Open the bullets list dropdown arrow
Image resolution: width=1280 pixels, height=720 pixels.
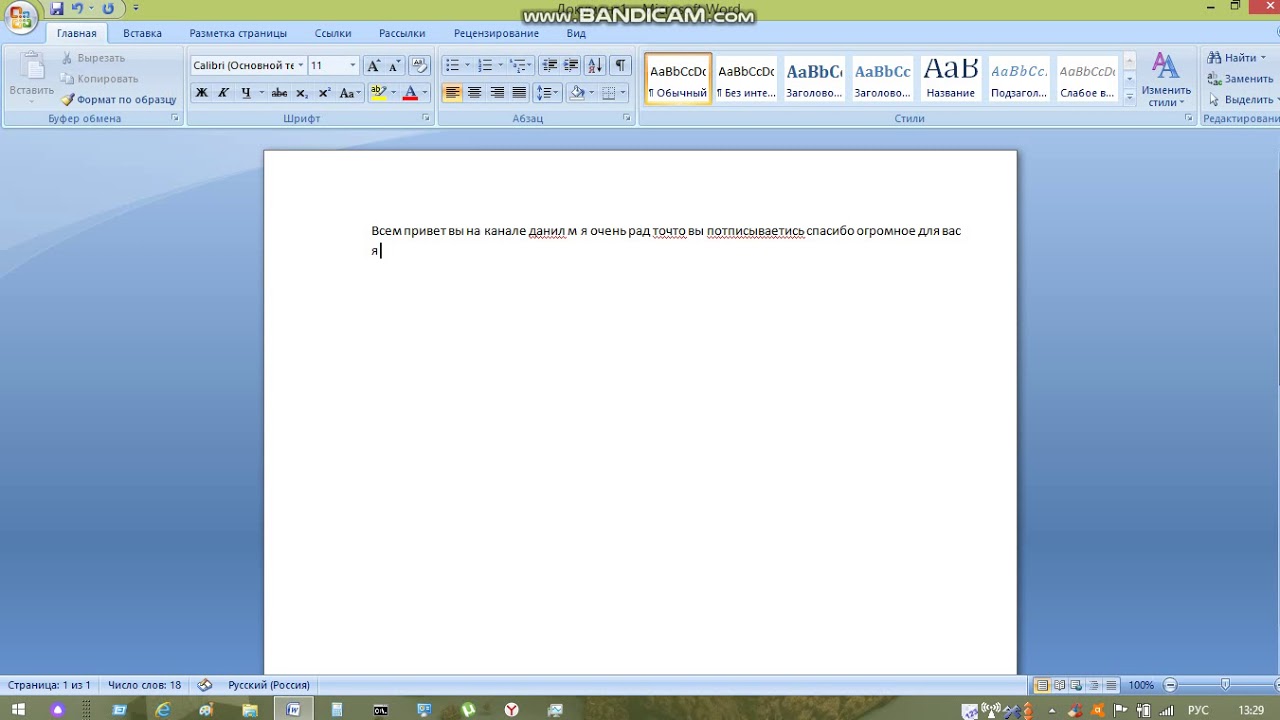pos(467,66)
